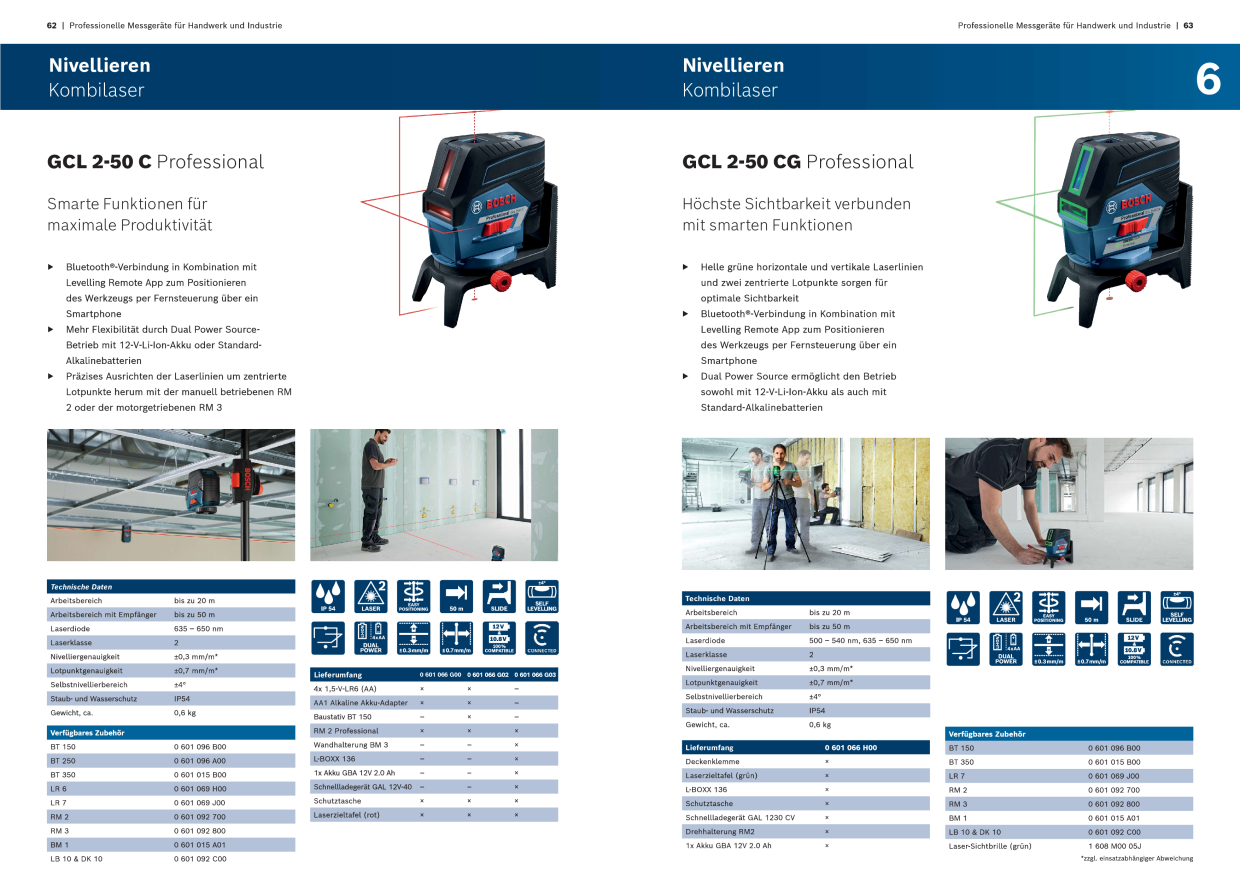
Task: Click the Connected icon on page 62
Action: tap(542, 638)
